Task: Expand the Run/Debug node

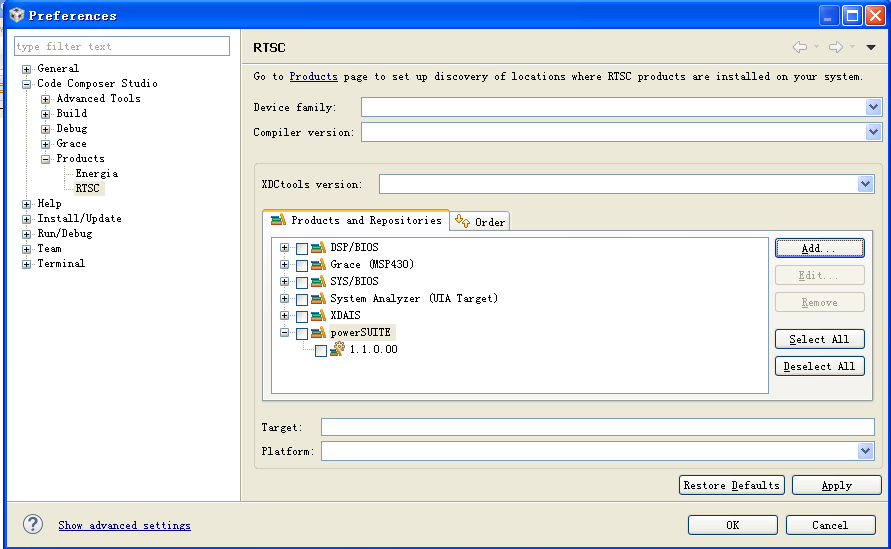Action: click(26, 234)
